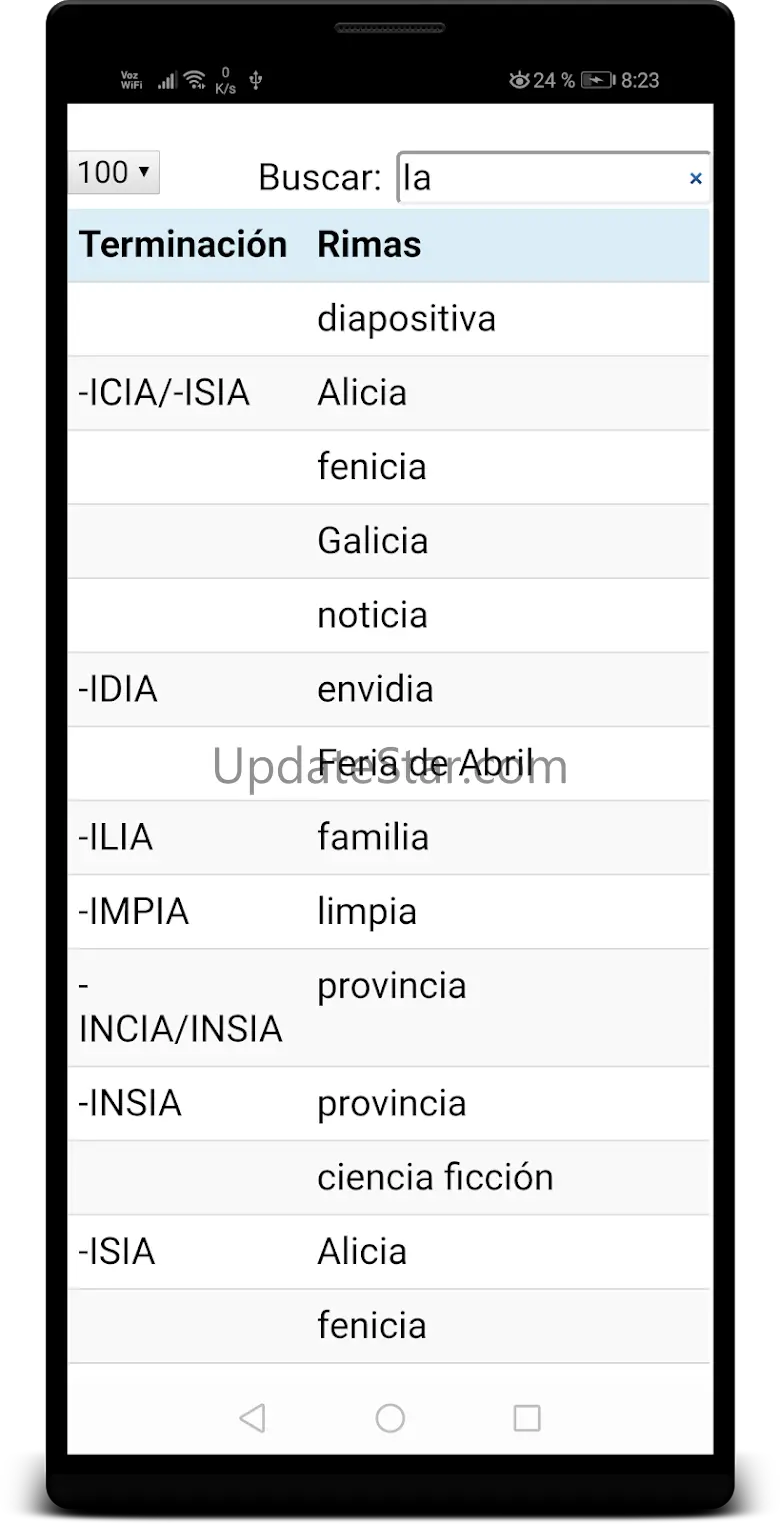This screenshot has width=780, height=1524.
Task: Tap the battery indicator icon
Action: point(598,80)
